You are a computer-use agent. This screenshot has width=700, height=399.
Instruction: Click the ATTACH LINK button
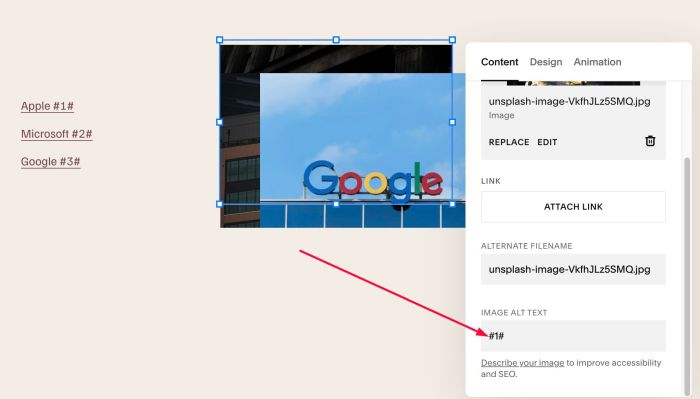pyautogui.click(x=573, y=207)
